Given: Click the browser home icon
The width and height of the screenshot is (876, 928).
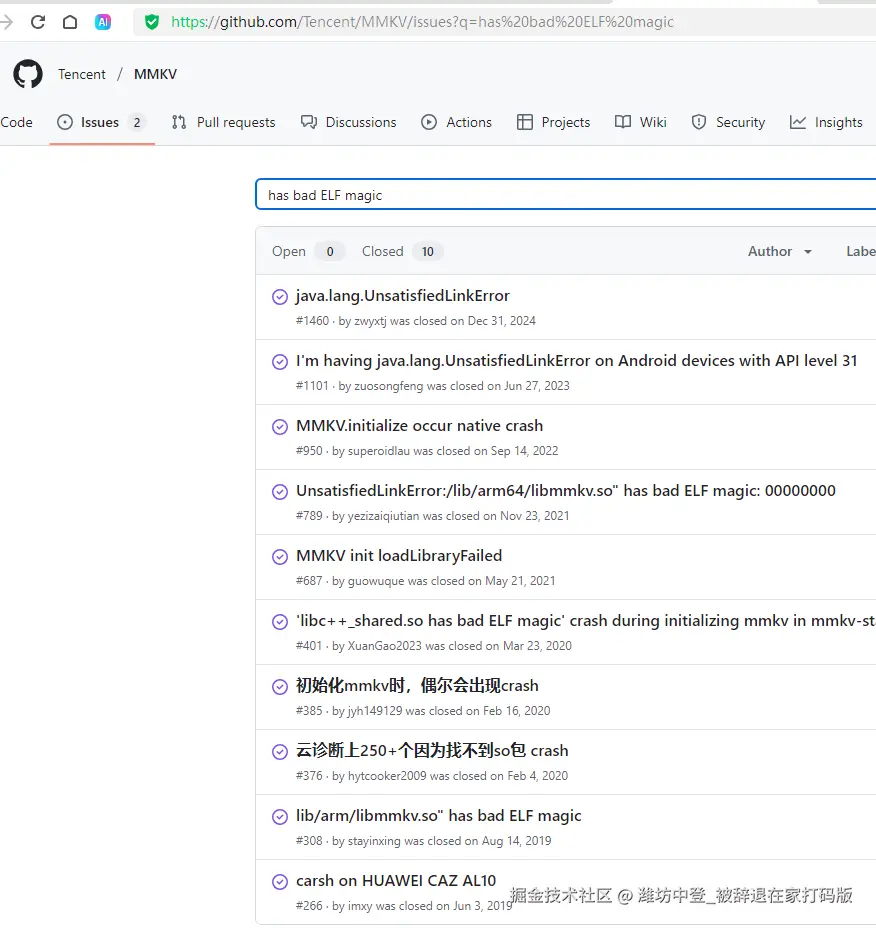Looking at the screenshot, I should [x=70, y=22].
